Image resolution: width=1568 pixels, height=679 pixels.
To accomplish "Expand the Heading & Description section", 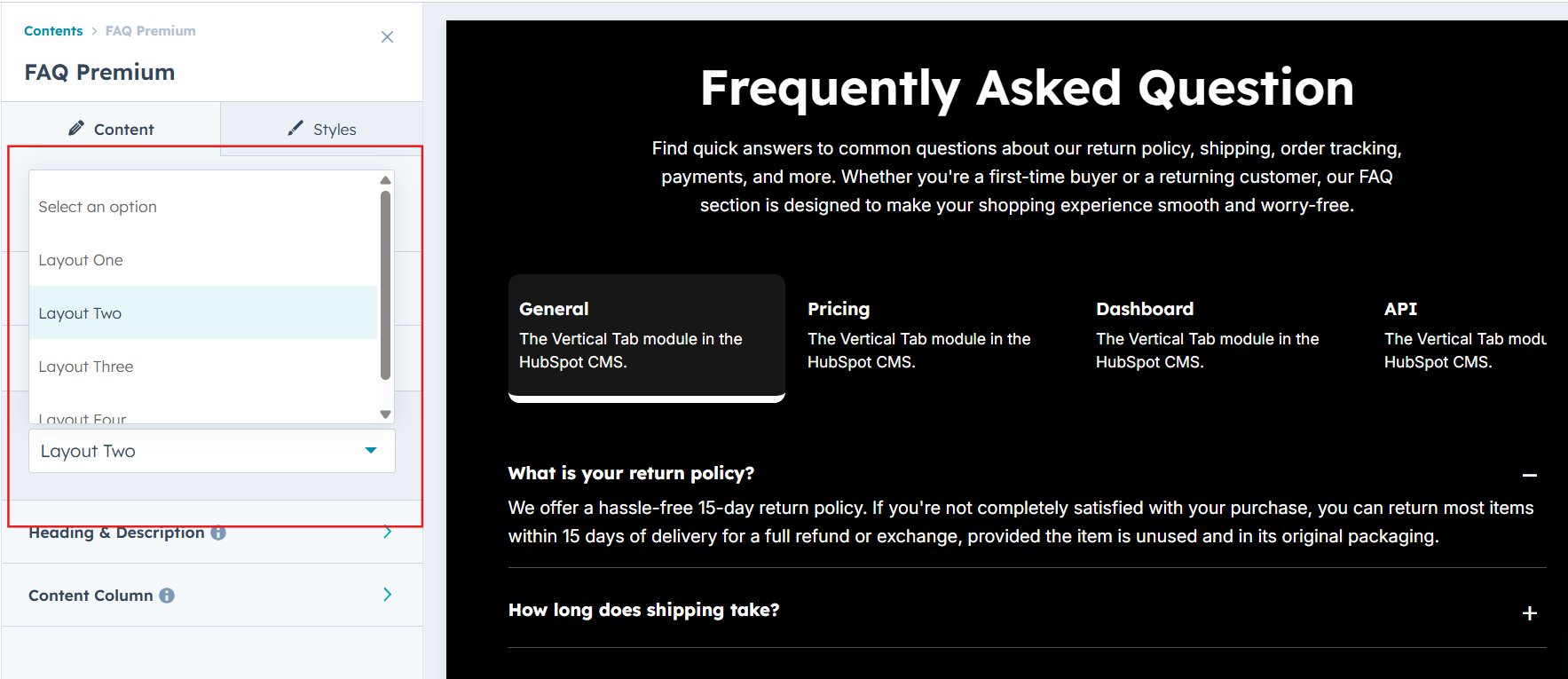I will point(387,533).
